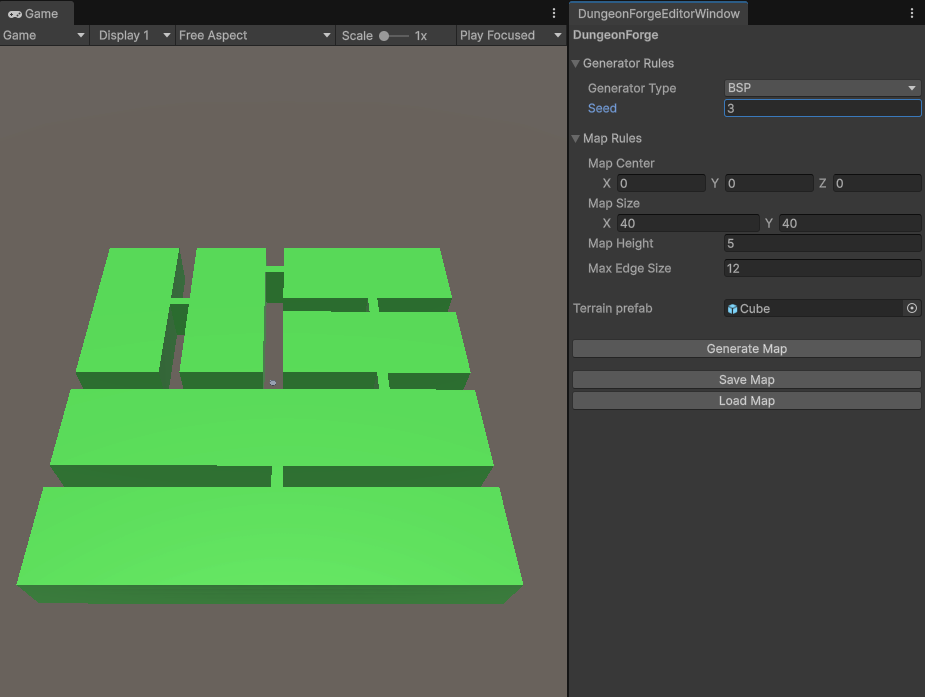
Task: Collapse the Generator Rules section
Action: [x=576, y=64]
